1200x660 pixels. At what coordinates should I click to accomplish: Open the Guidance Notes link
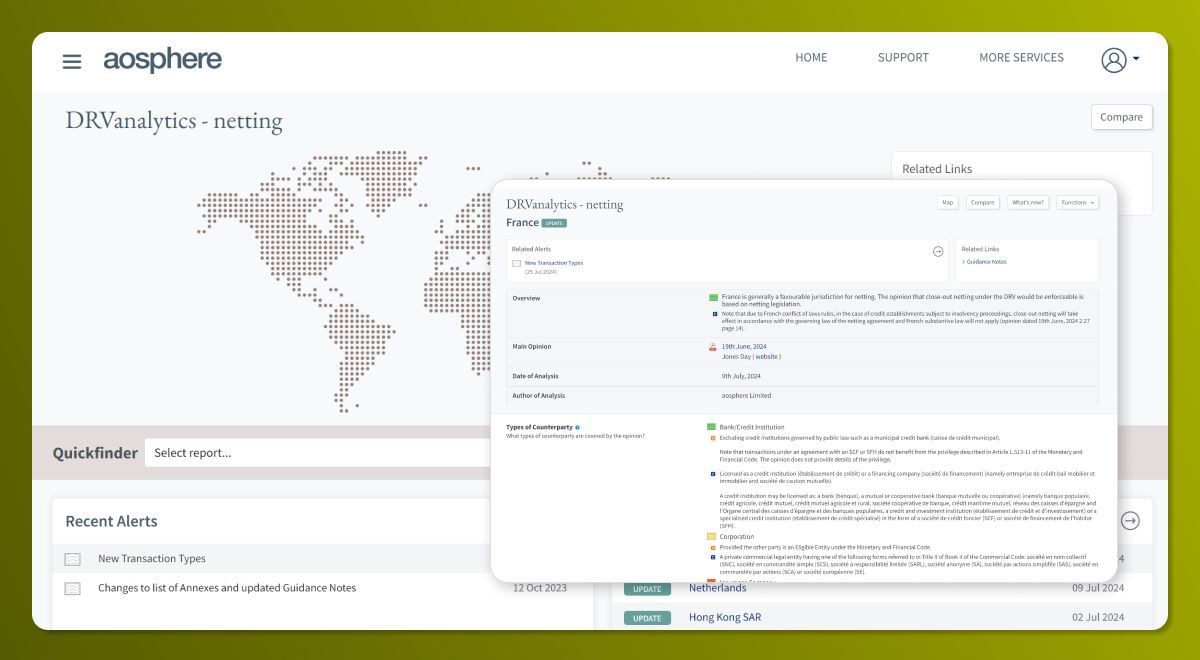[986, 262]
